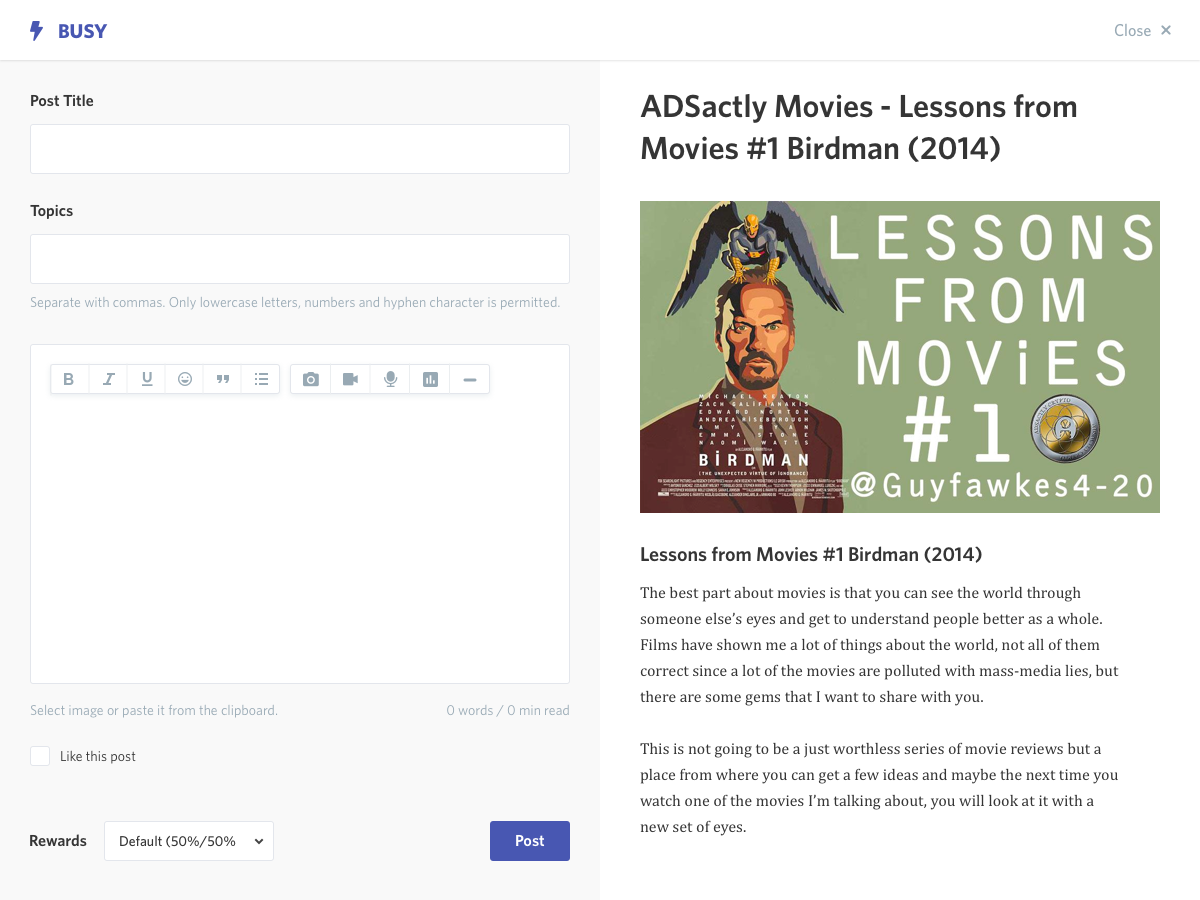Click 'Select image or paste it from the clipboard'
The height and width of the screenshot is (900, 1200).
pos(154,710)
